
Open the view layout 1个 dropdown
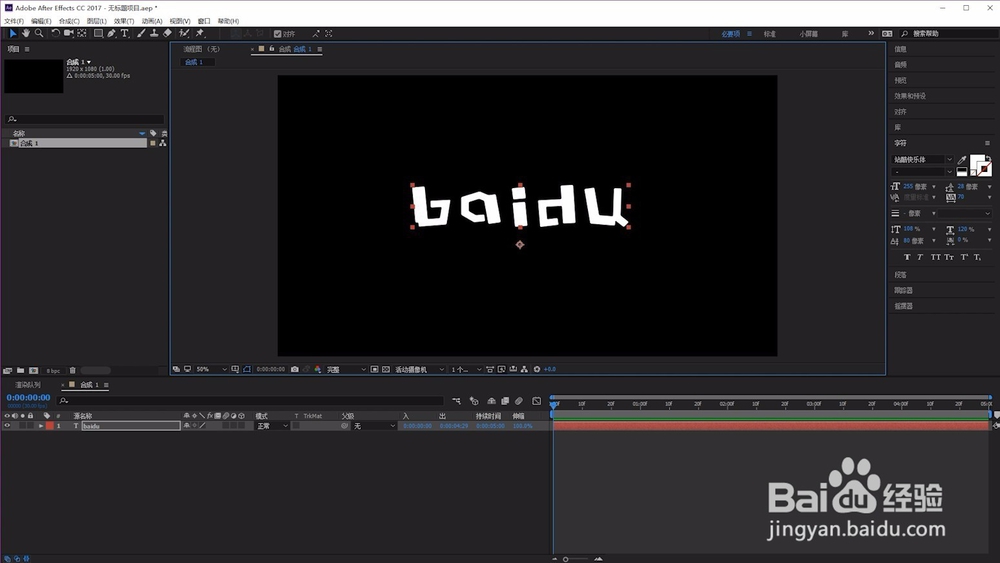point(466,369)
